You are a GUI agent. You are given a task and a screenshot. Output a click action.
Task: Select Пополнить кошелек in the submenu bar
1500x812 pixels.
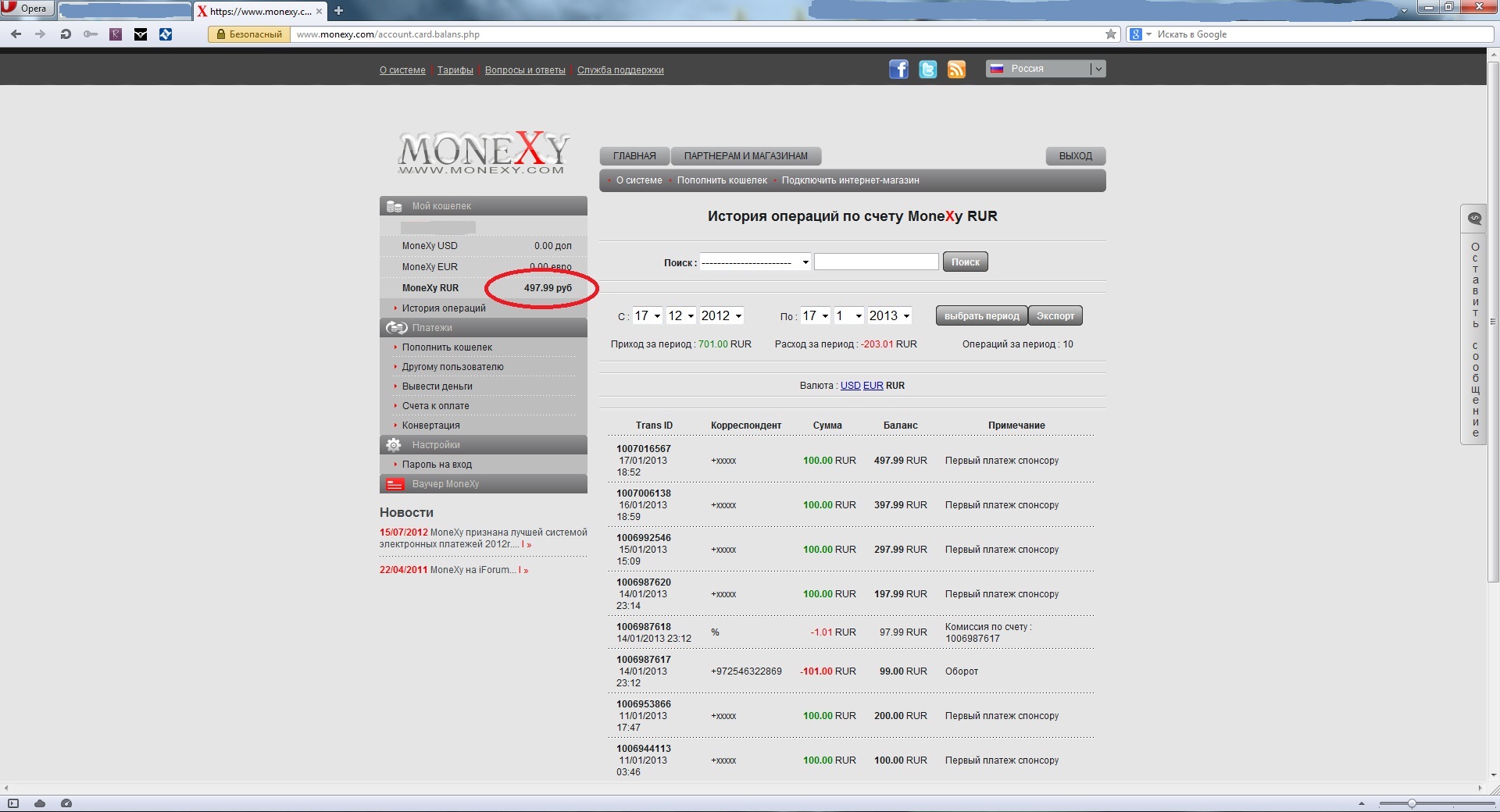722,180
